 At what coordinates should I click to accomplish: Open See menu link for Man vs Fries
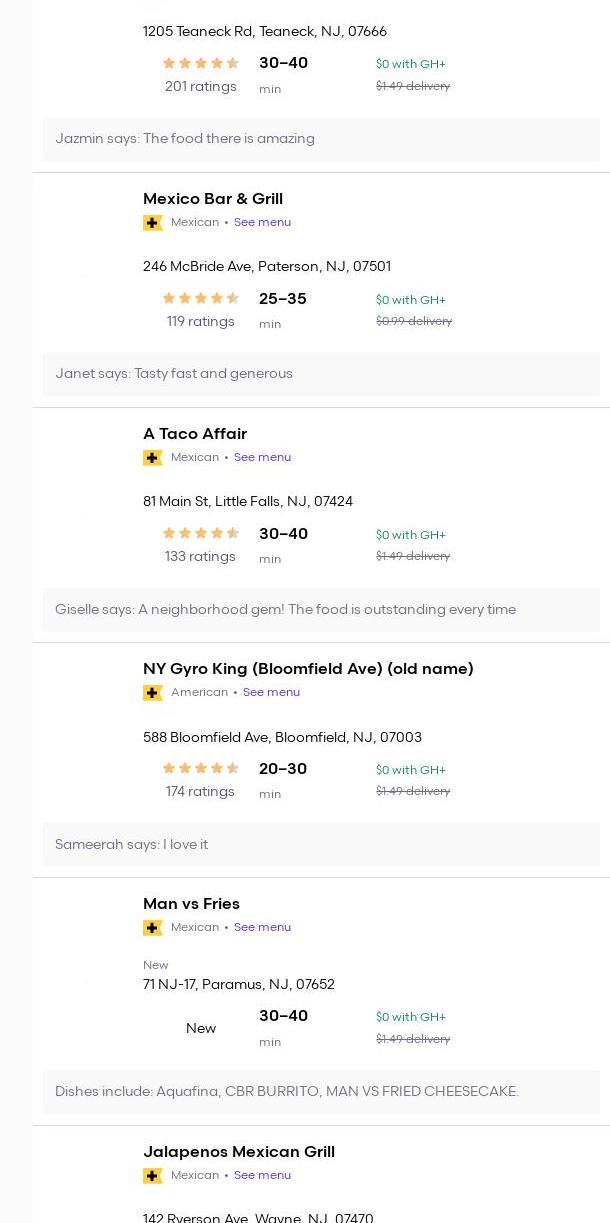[x=262, y=928]
